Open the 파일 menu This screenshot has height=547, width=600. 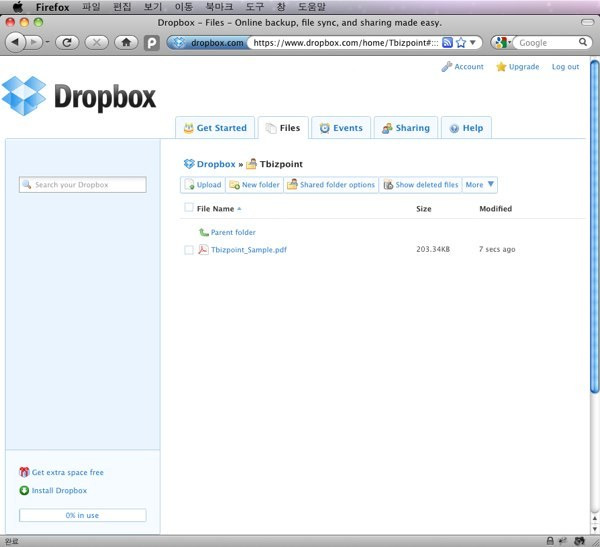[x=91, y=7]
